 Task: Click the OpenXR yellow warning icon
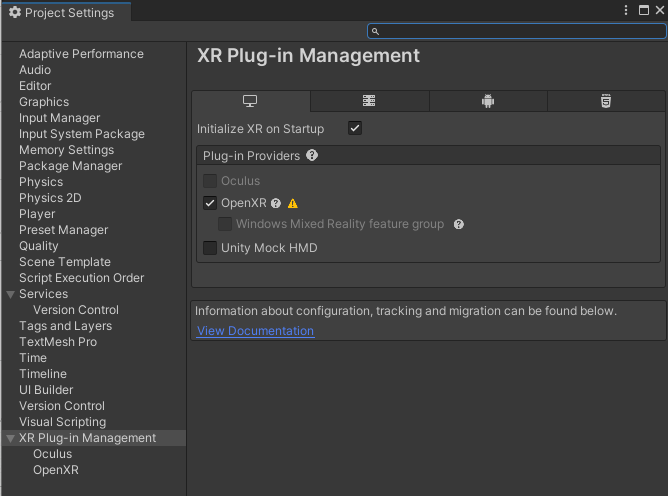293,203
